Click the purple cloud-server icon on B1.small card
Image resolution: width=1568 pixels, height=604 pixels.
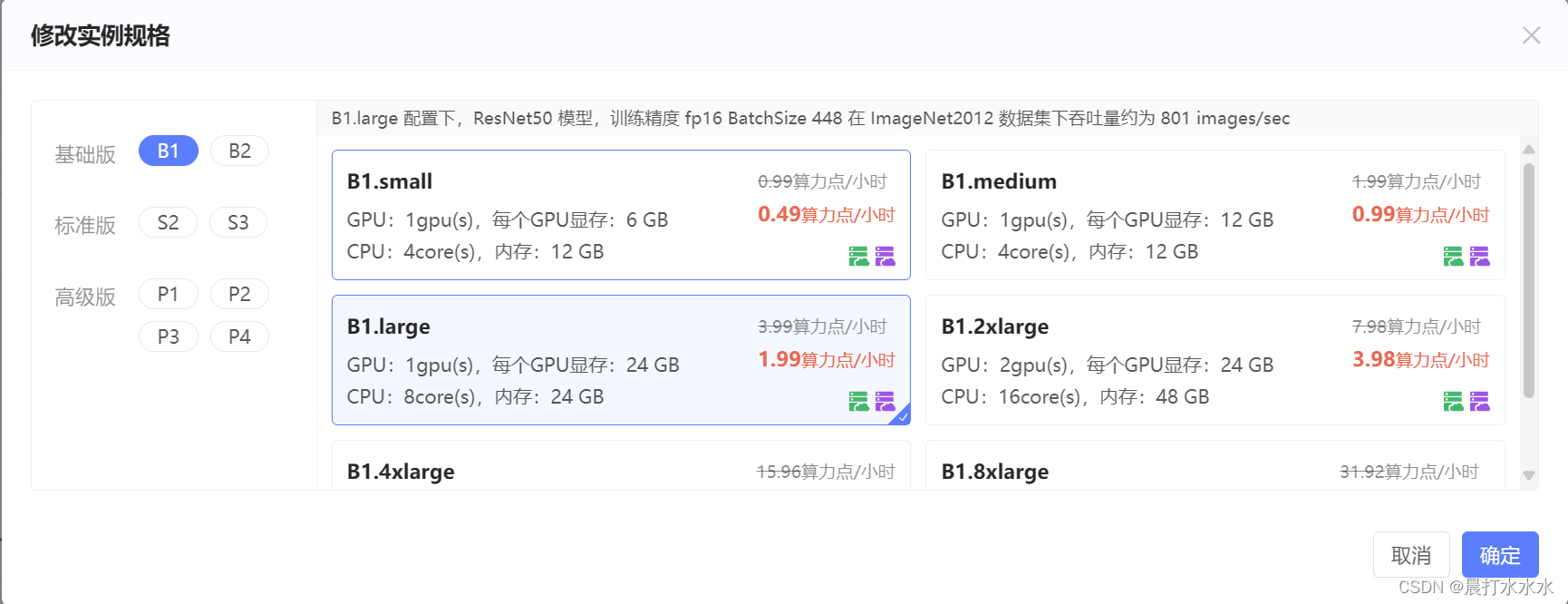pyautogui.click(x=886, y=257)
